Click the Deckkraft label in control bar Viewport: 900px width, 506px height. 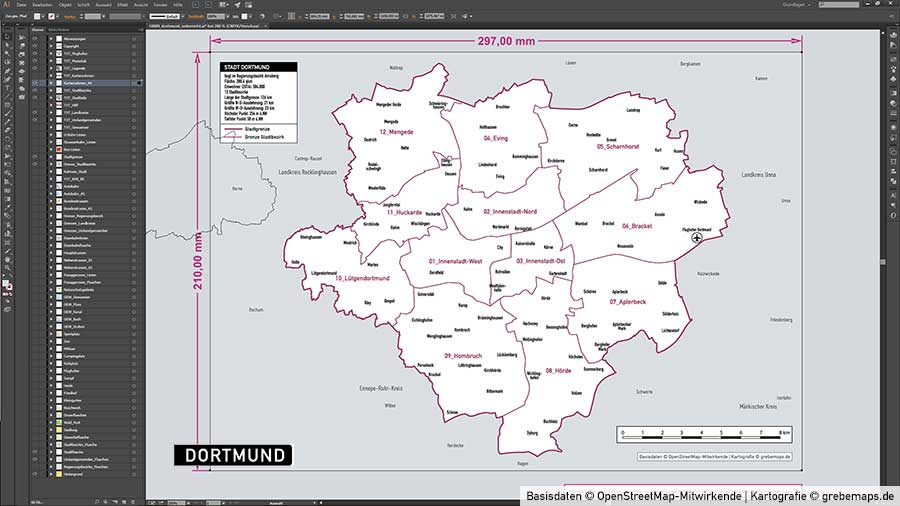point(196,17)
